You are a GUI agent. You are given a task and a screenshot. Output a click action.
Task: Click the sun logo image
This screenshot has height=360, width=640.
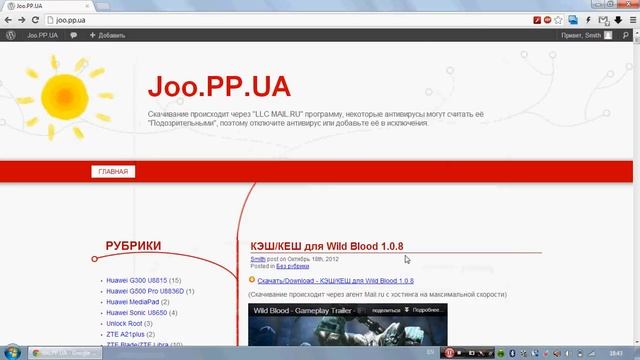coord(64,97)
